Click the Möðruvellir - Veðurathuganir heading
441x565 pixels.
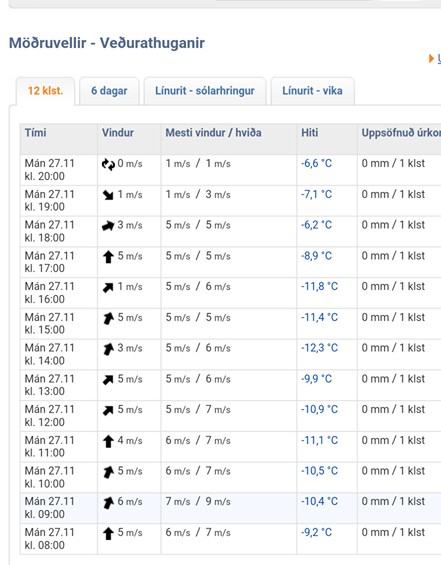click(x=107, y=43)
